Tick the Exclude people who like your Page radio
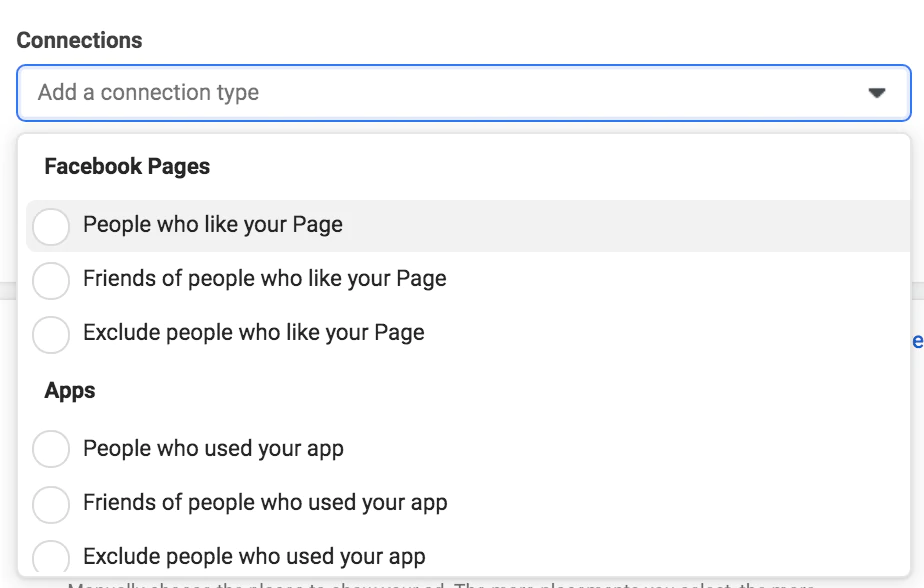The height and width of the screenshot is (588, 924). [x=51, y=334]
